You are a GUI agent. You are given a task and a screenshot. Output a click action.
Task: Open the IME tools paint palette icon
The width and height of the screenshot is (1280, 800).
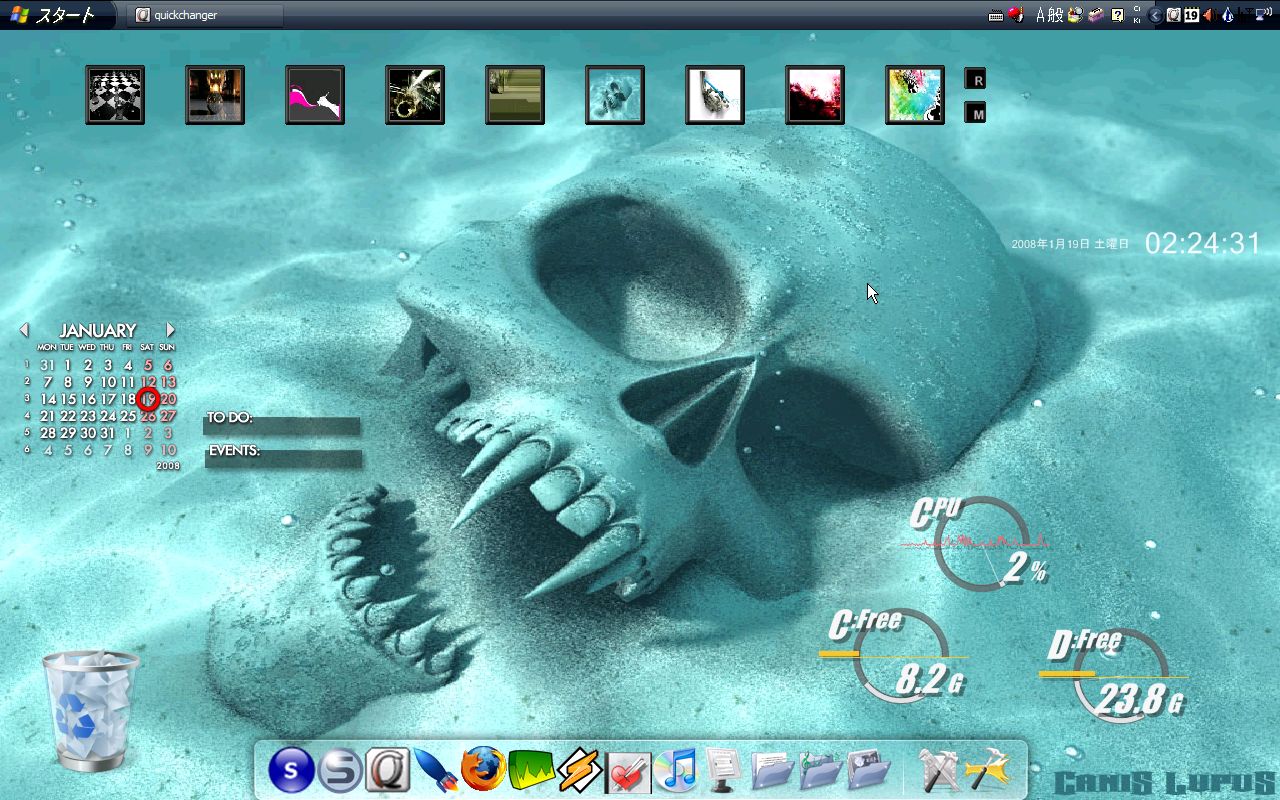pyautogui.click(x=1075, y=15)
